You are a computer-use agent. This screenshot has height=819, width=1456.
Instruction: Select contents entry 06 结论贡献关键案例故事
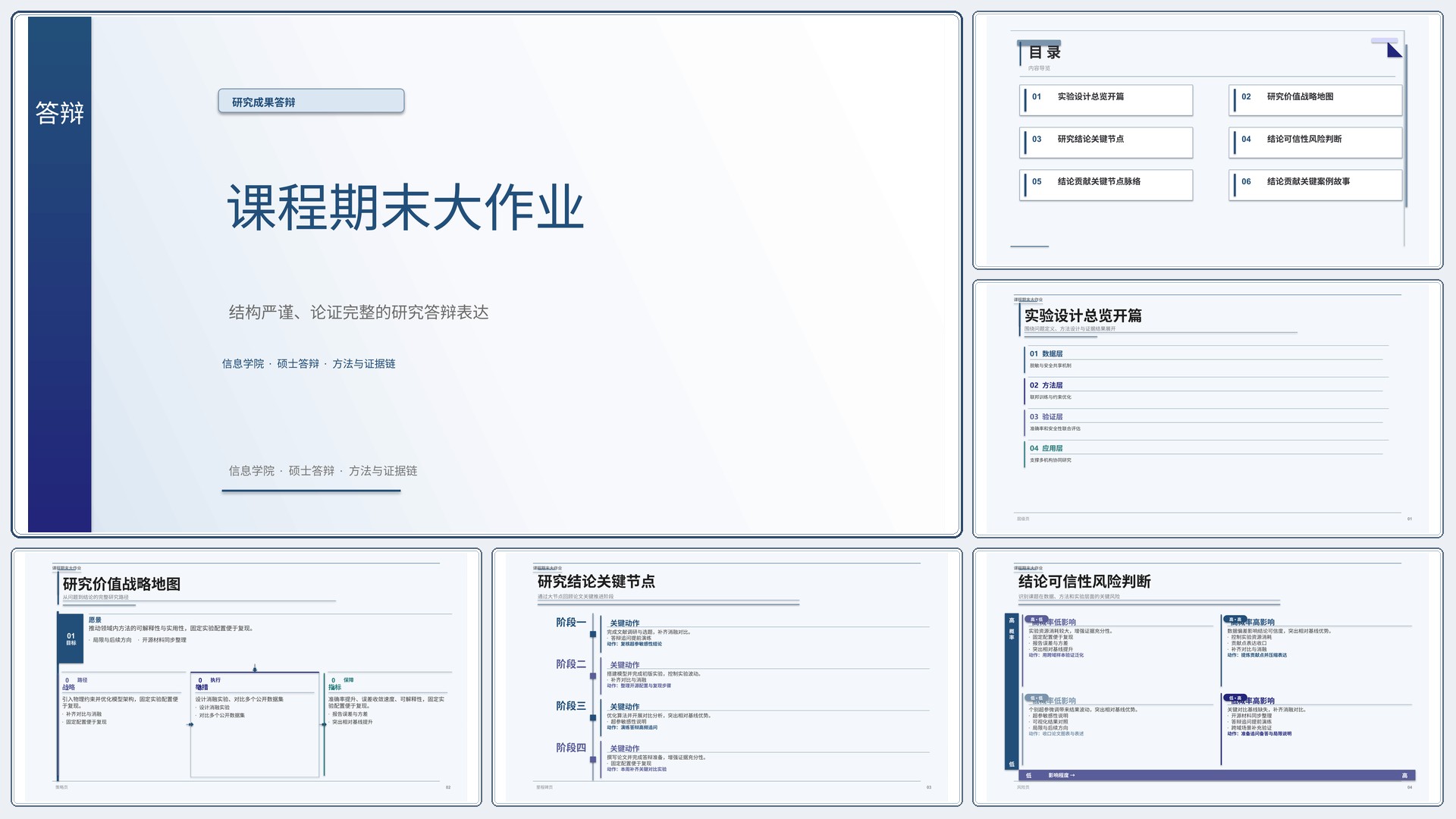pos(1316,185)
